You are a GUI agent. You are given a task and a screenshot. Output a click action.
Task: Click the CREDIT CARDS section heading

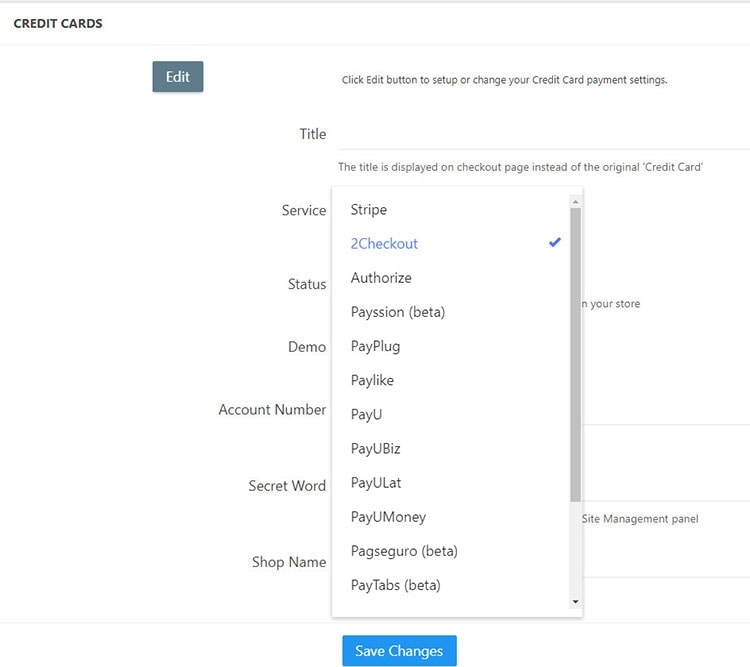pos(58,23)
